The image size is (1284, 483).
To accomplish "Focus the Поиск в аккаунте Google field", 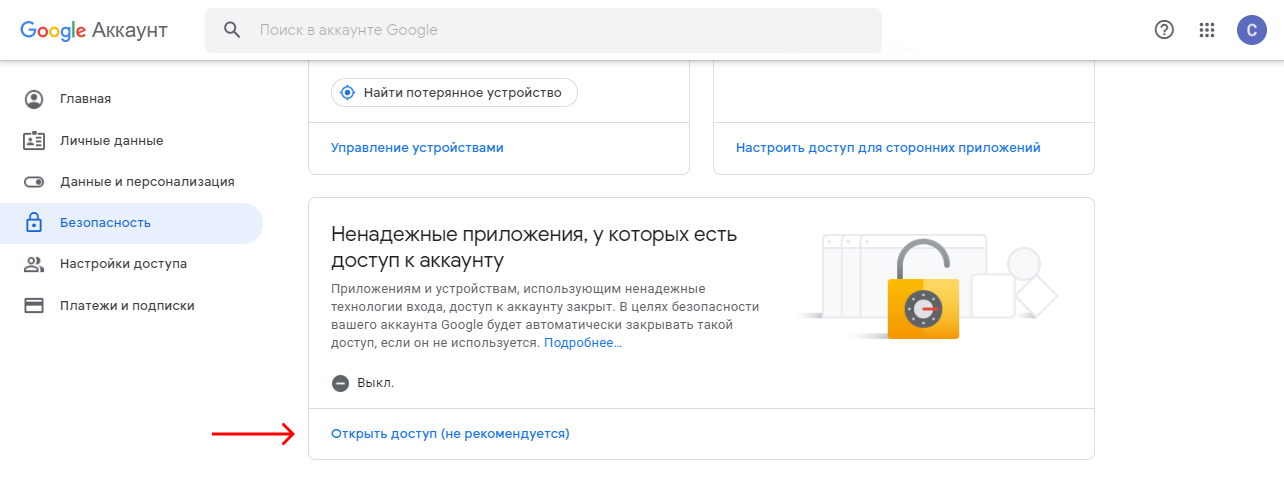I will click(x=543, y=30).
